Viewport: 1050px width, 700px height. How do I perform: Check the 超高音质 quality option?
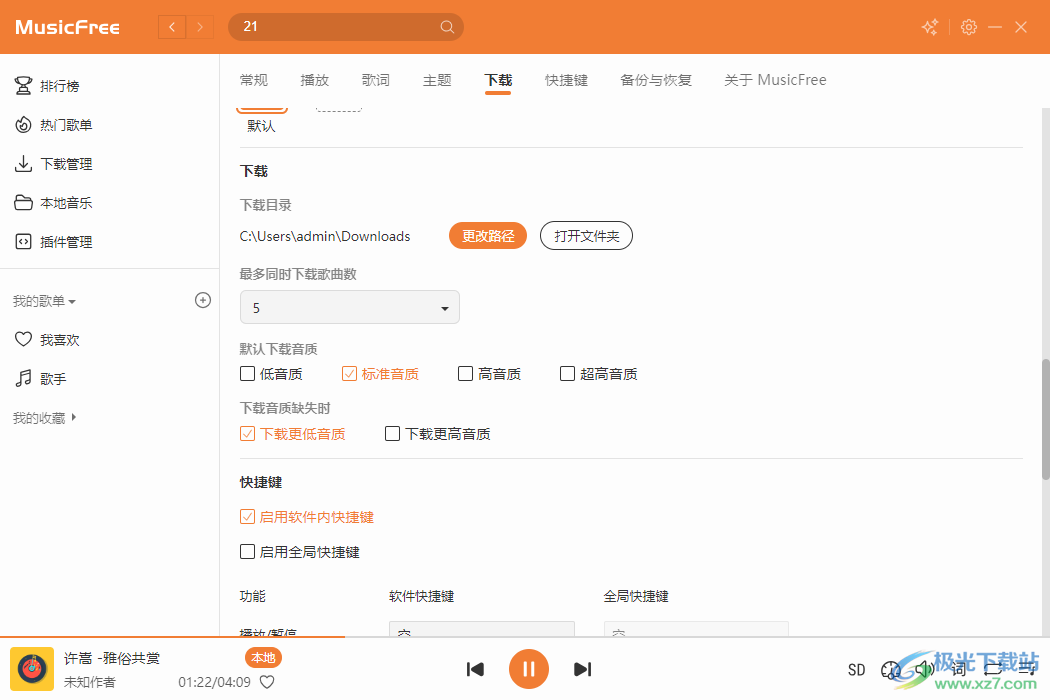coord(599,374)
